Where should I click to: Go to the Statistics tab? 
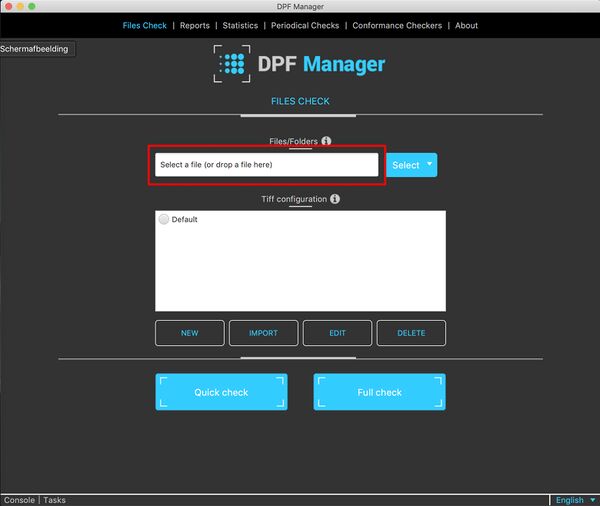240,25
